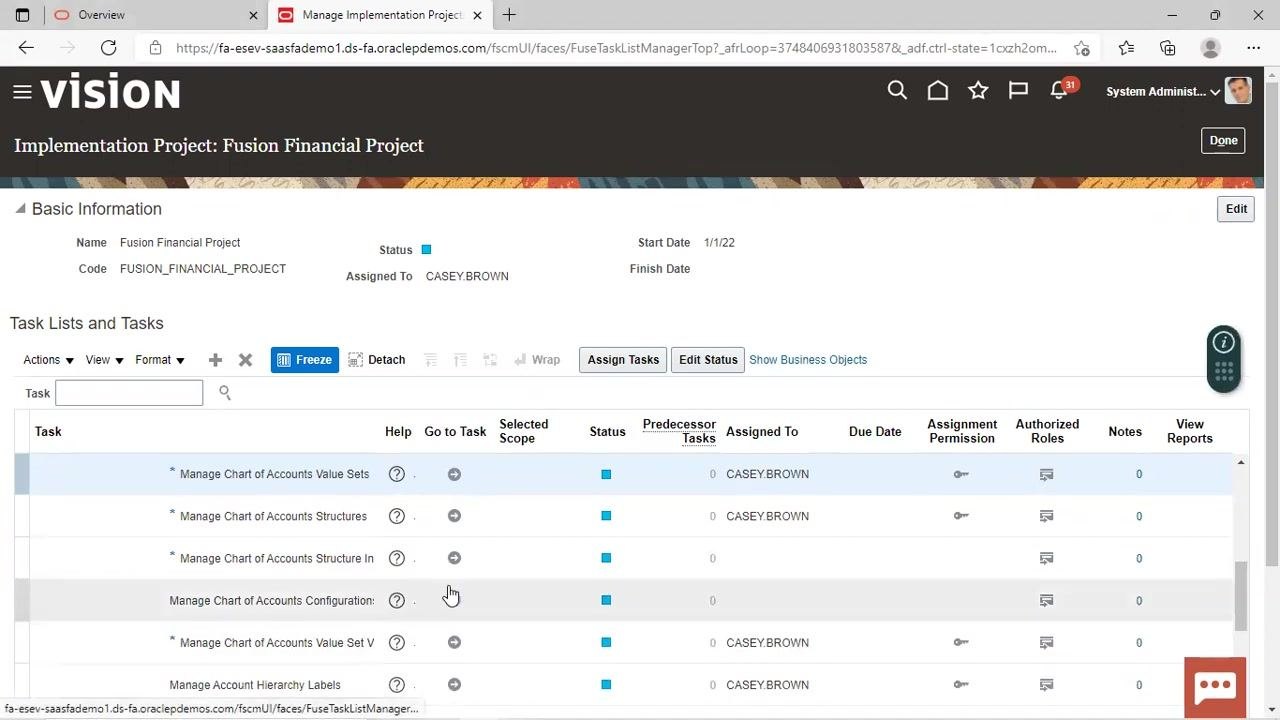Image resolution: width=1280 pixels, height=720 pixels.
Task: Open notes count for Manage Chart of Accounts Value Sets
Action: point(1139,474)
